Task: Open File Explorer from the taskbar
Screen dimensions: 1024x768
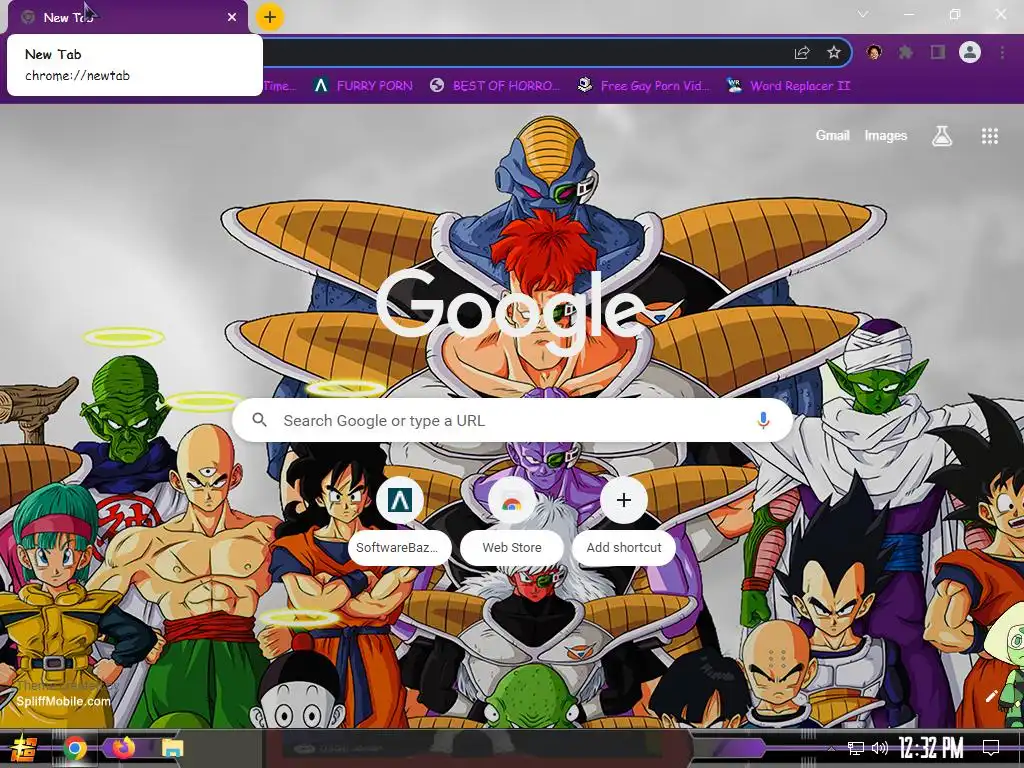Action: 172,748
